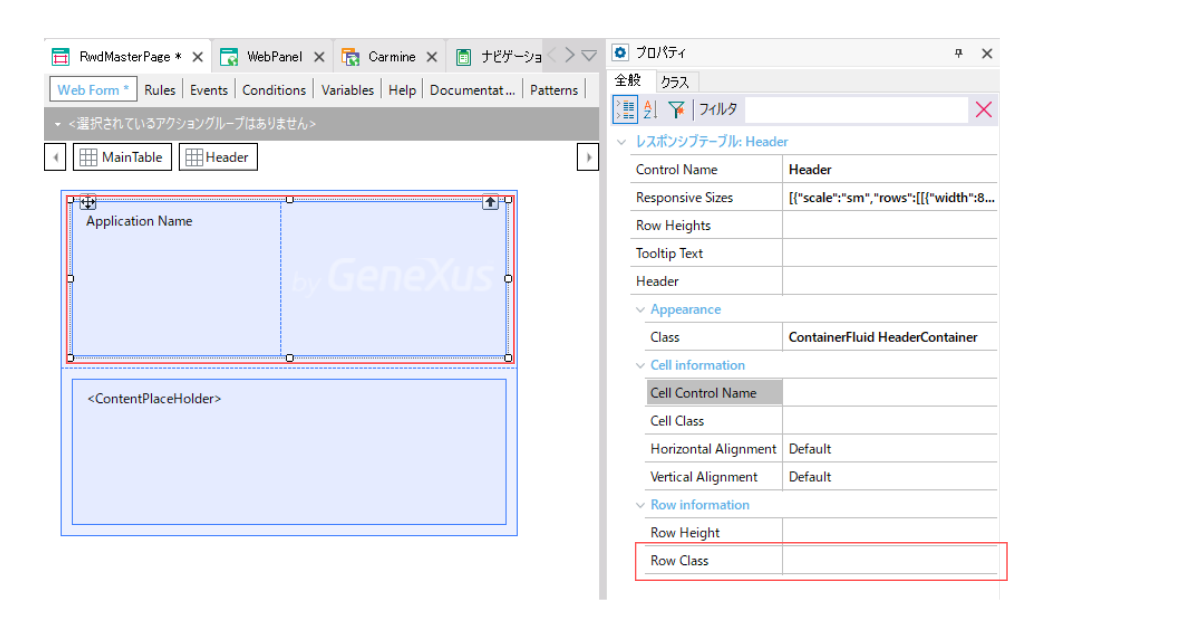The image size is (1200, 634).
Task: Click the Cell Class value field
Action: [x=890, y=421]
